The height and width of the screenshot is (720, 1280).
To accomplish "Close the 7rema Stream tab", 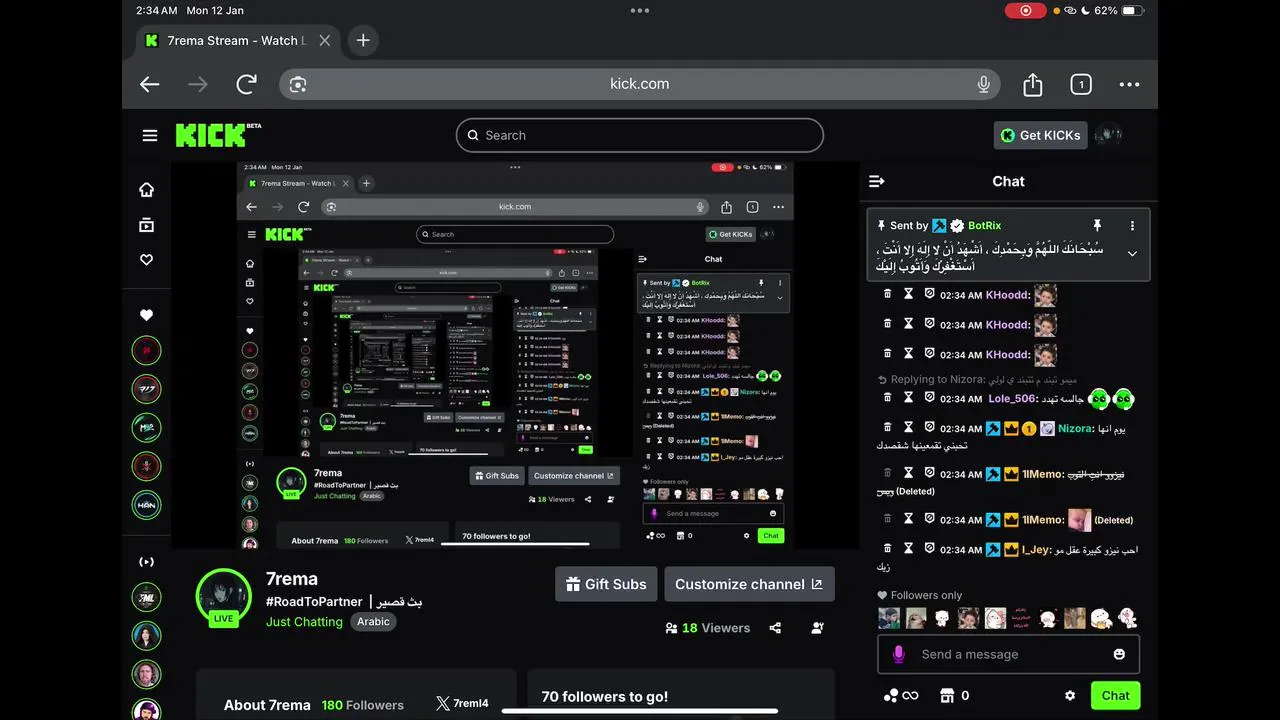I will 325,41.
